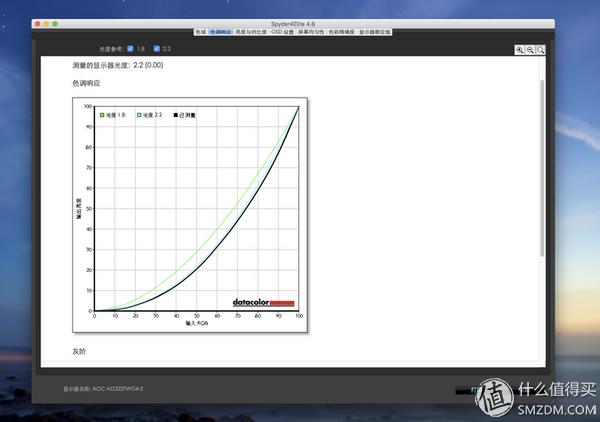Click the cyan 光度 2.2 legend swatch
This screenshot has height=422, width=600.
pos(138,115)
